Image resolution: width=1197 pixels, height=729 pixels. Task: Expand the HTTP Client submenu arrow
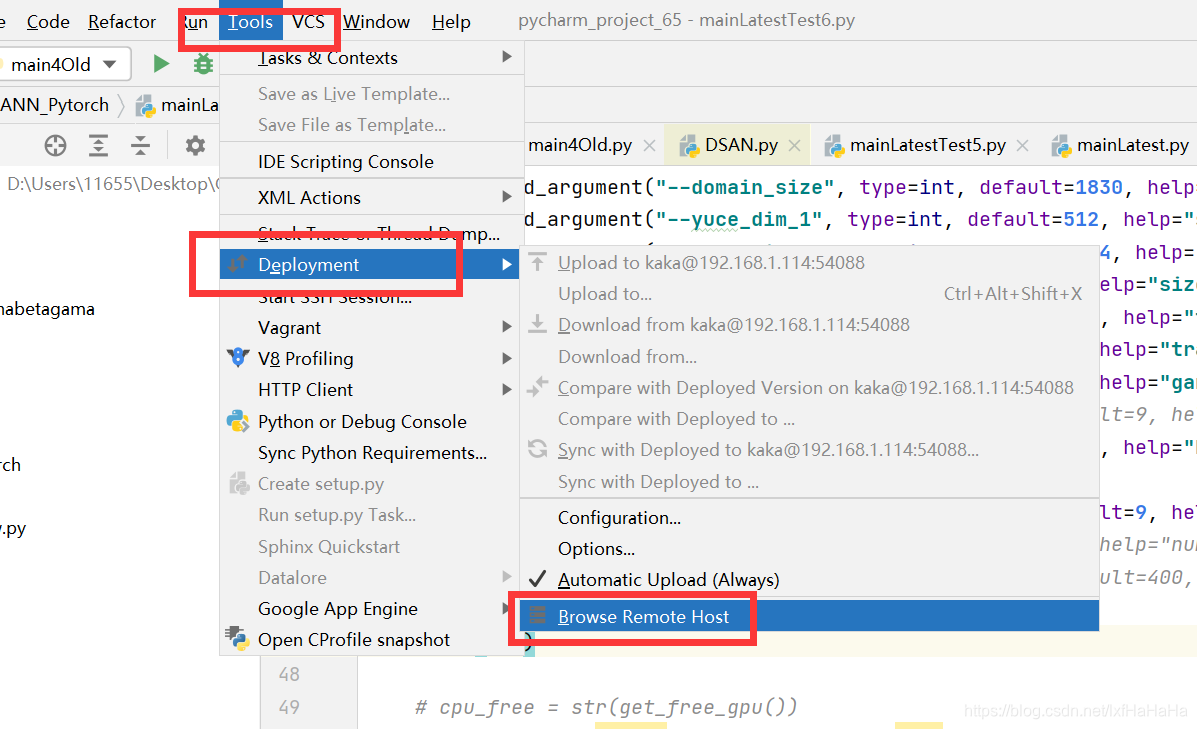[x=507, y=389]
